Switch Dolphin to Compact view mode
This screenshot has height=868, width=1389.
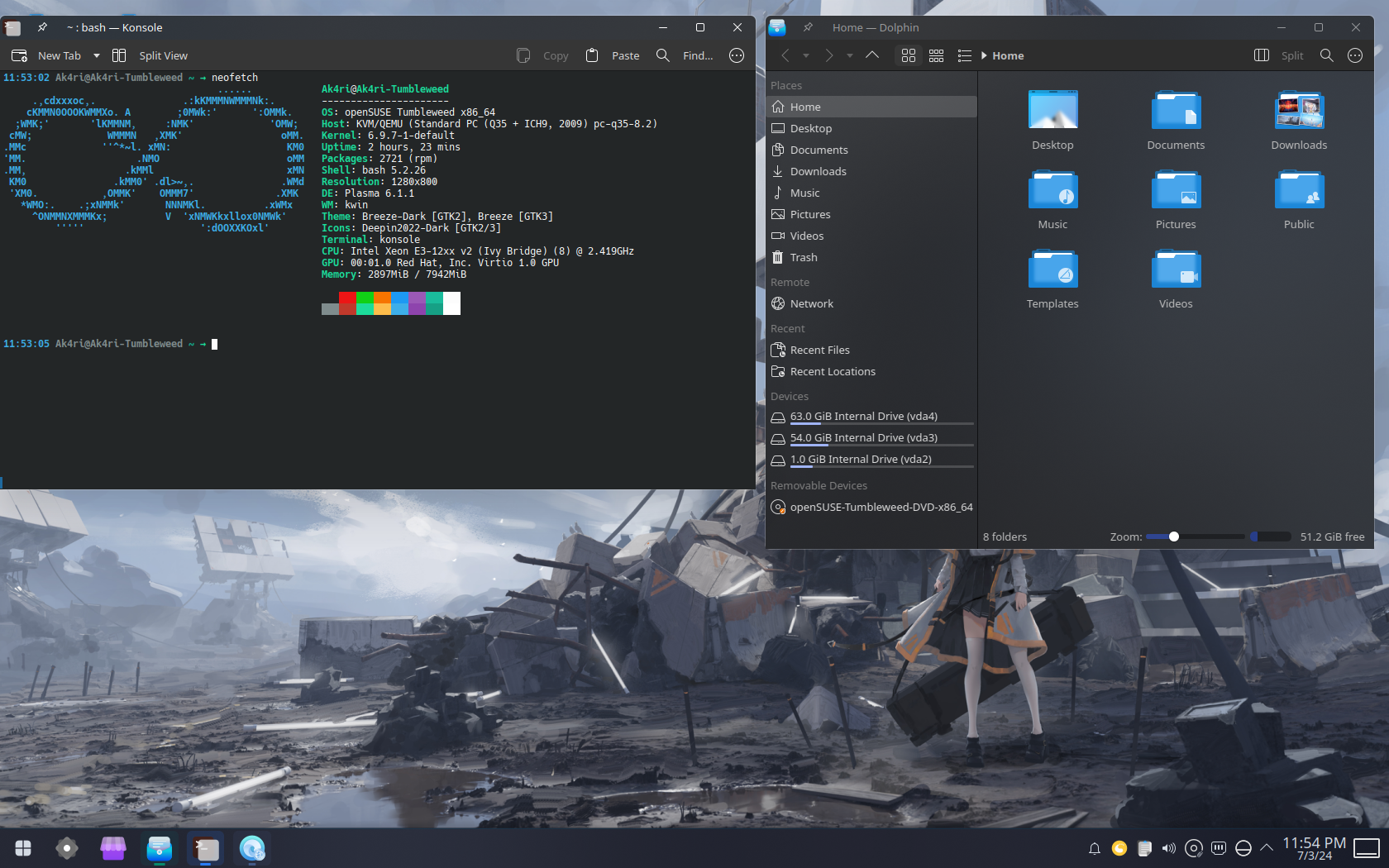pos(936,55)
